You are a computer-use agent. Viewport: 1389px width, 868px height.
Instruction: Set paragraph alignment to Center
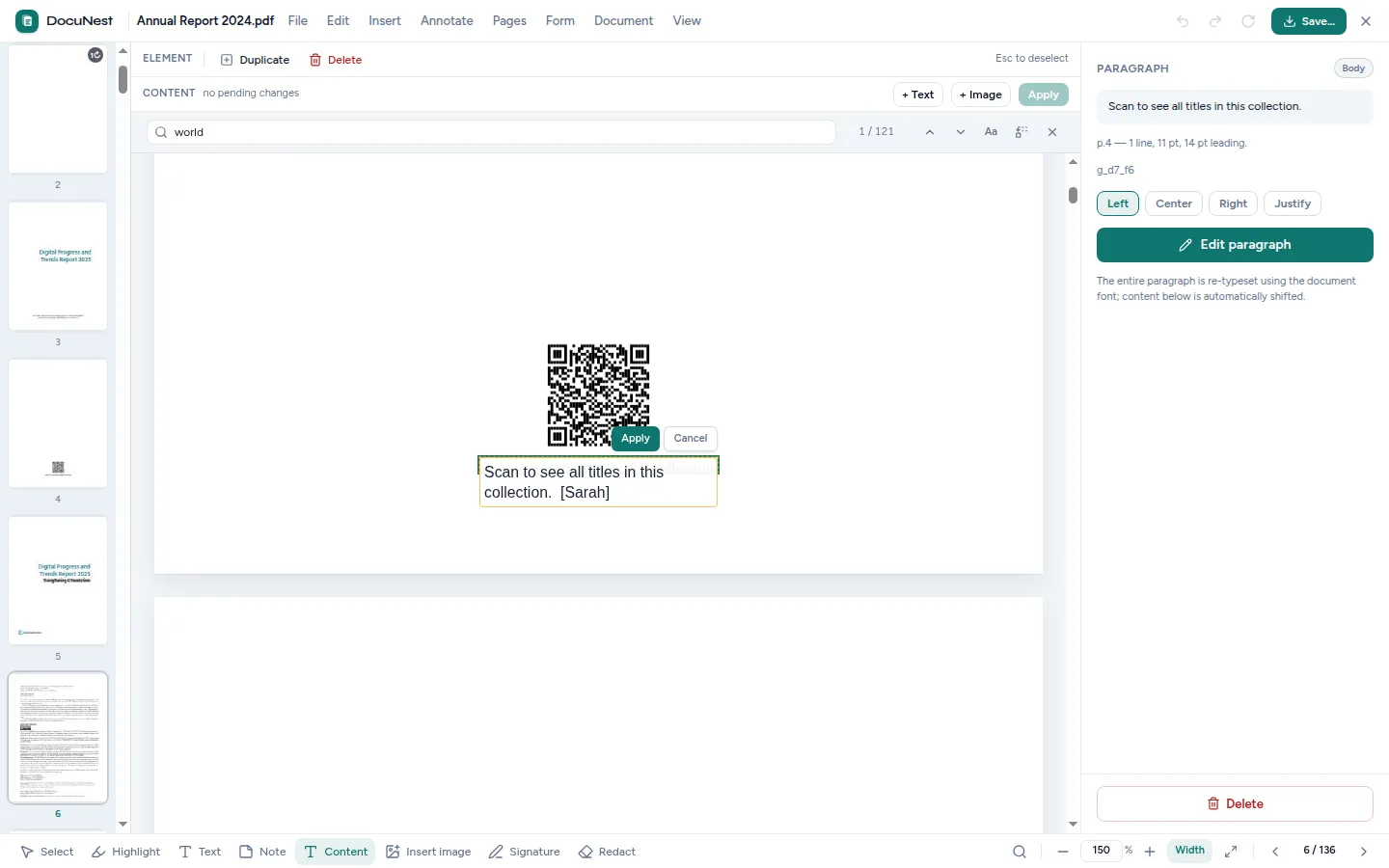[1174, 203]
